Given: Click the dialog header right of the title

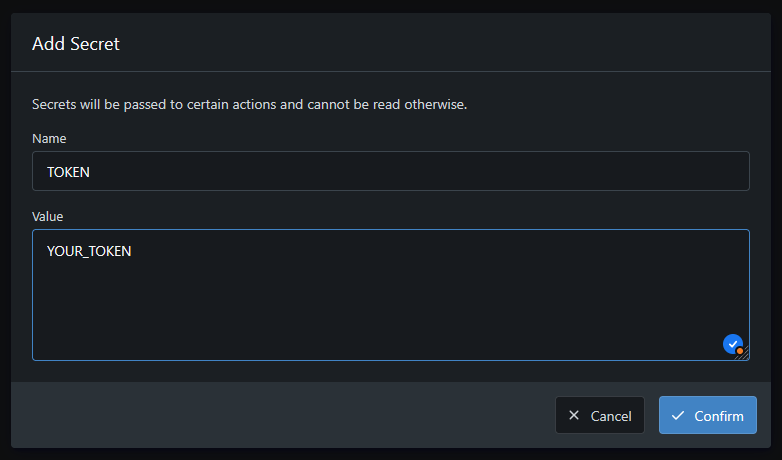Looking at the screenshot, I should pyautogui.click(x=450, y=43).
